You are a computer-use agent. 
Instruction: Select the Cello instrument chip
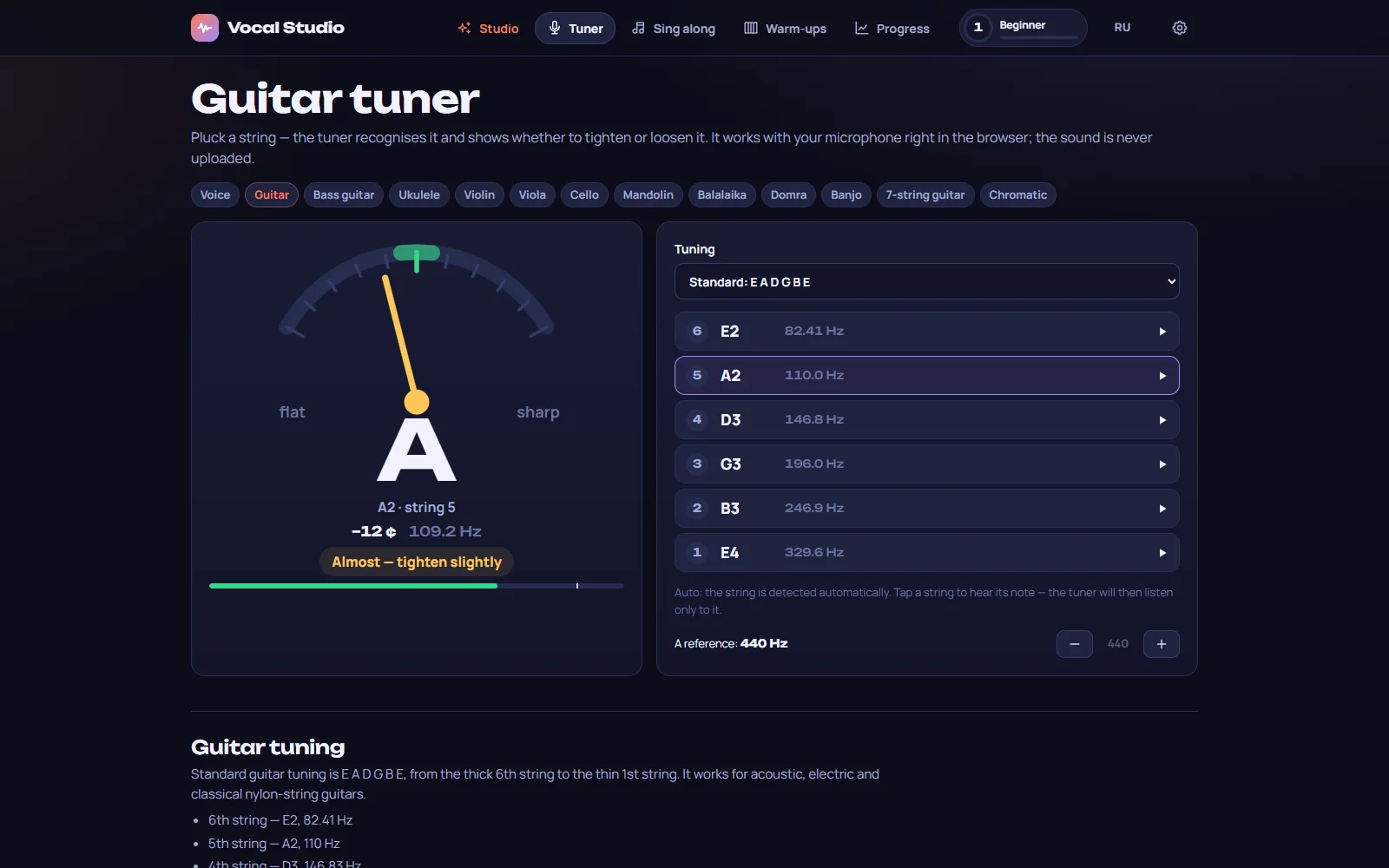click(584, 194)
